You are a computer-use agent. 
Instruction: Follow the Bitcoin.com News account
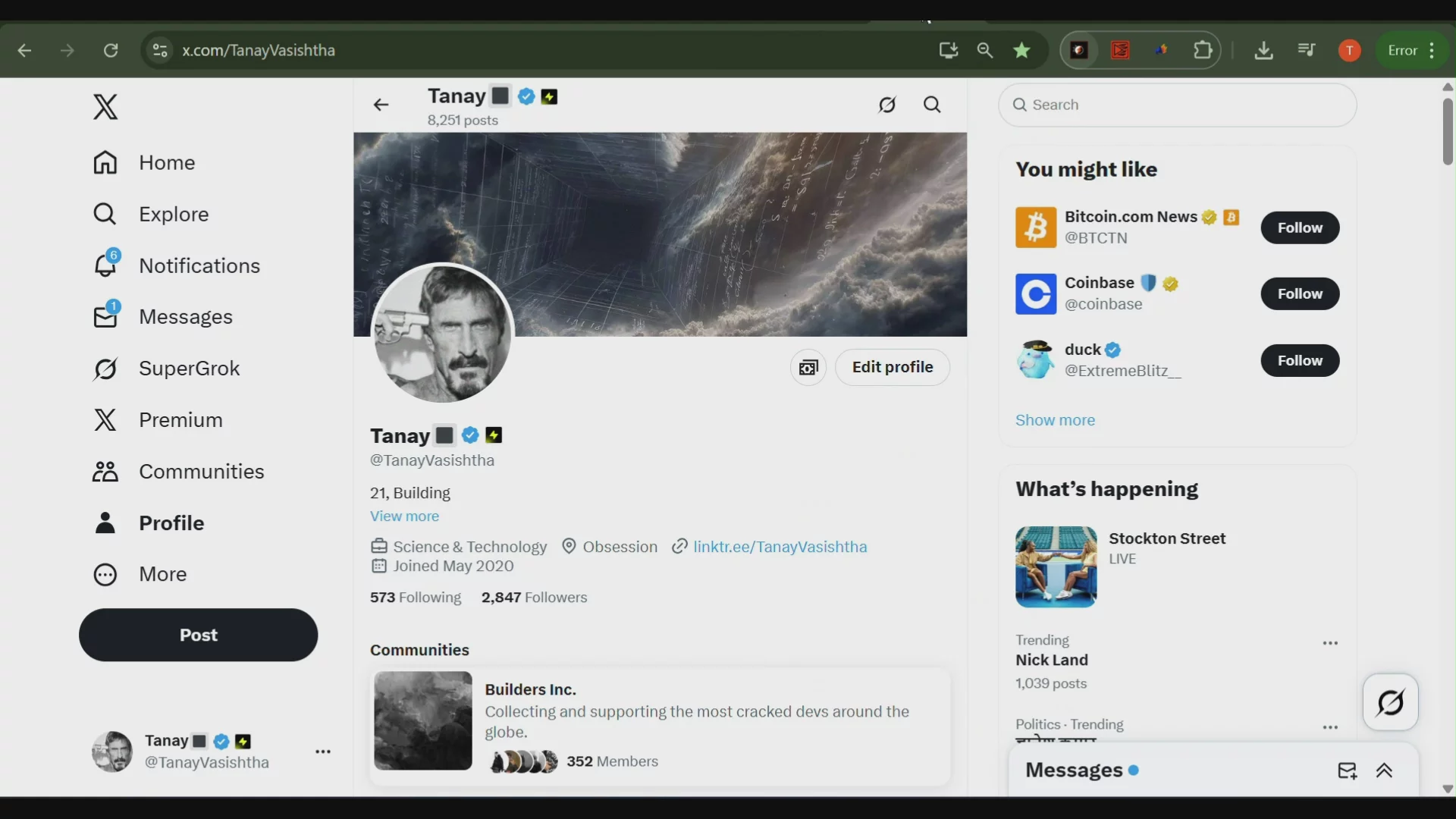[x=1299, y=227]
